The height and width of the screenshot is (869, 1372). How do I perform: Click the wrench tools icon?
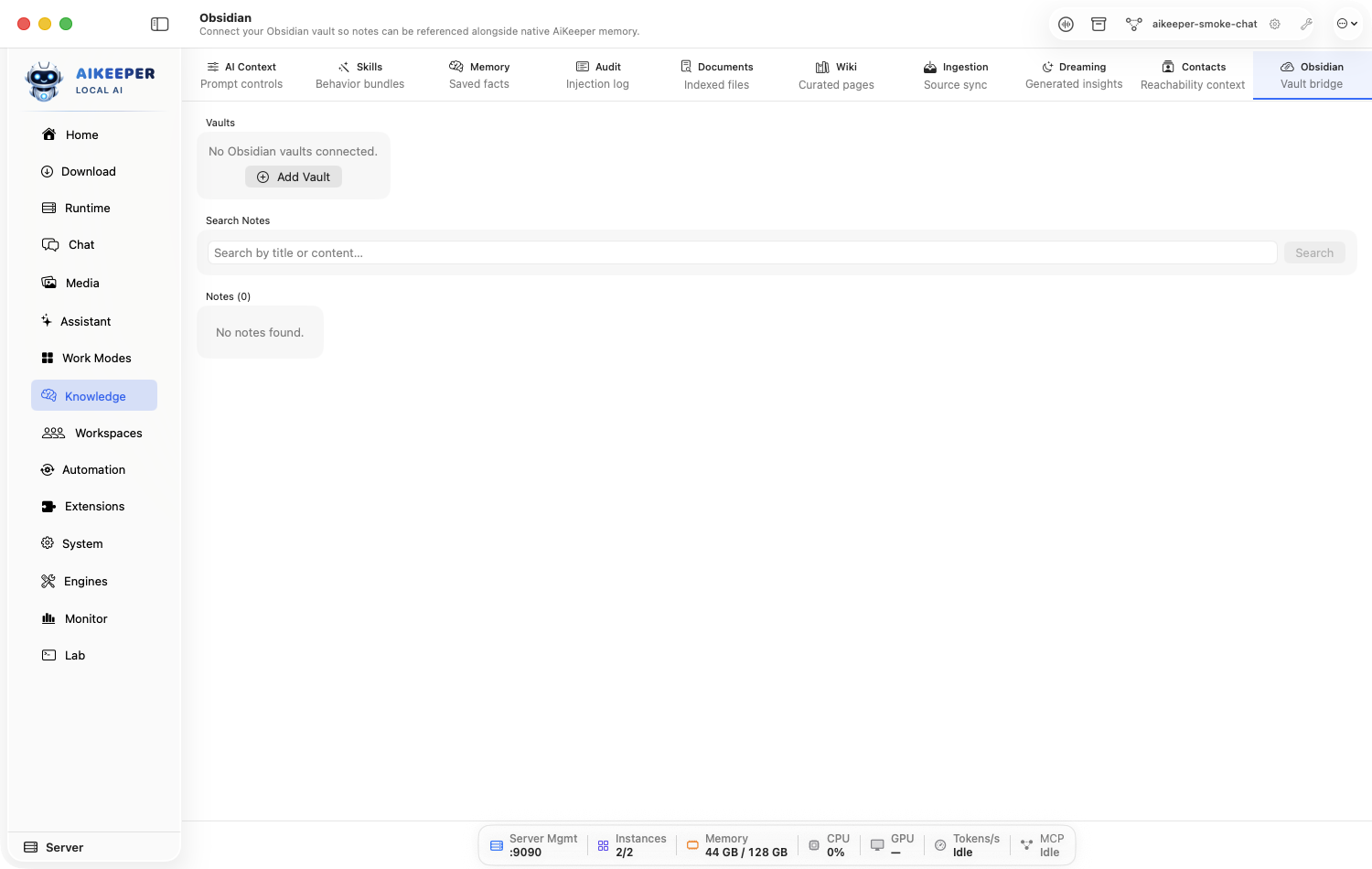tap(1306, 24)
